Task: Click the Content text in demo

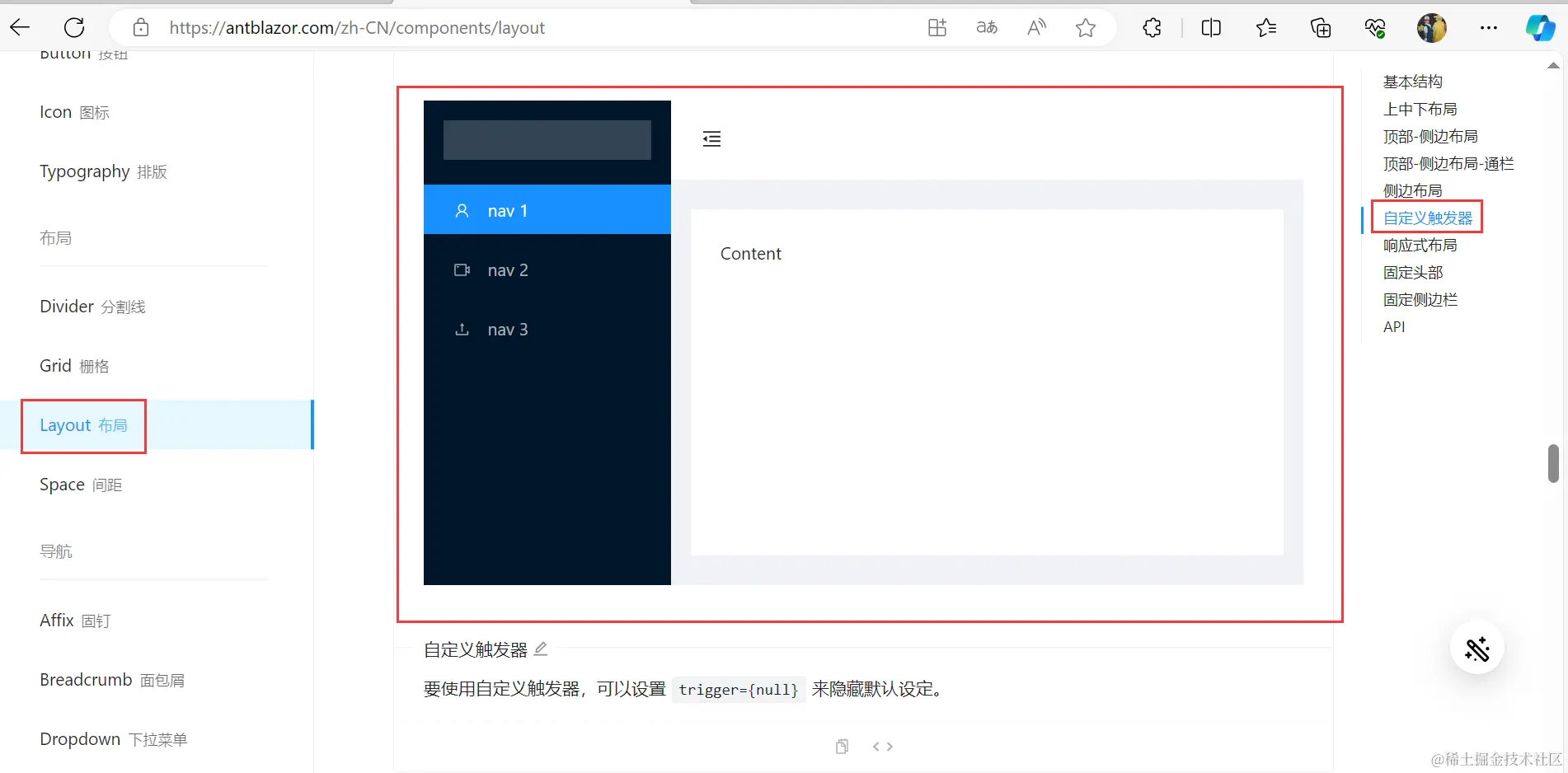Action: pyautogui.click(x=750, y=254)
